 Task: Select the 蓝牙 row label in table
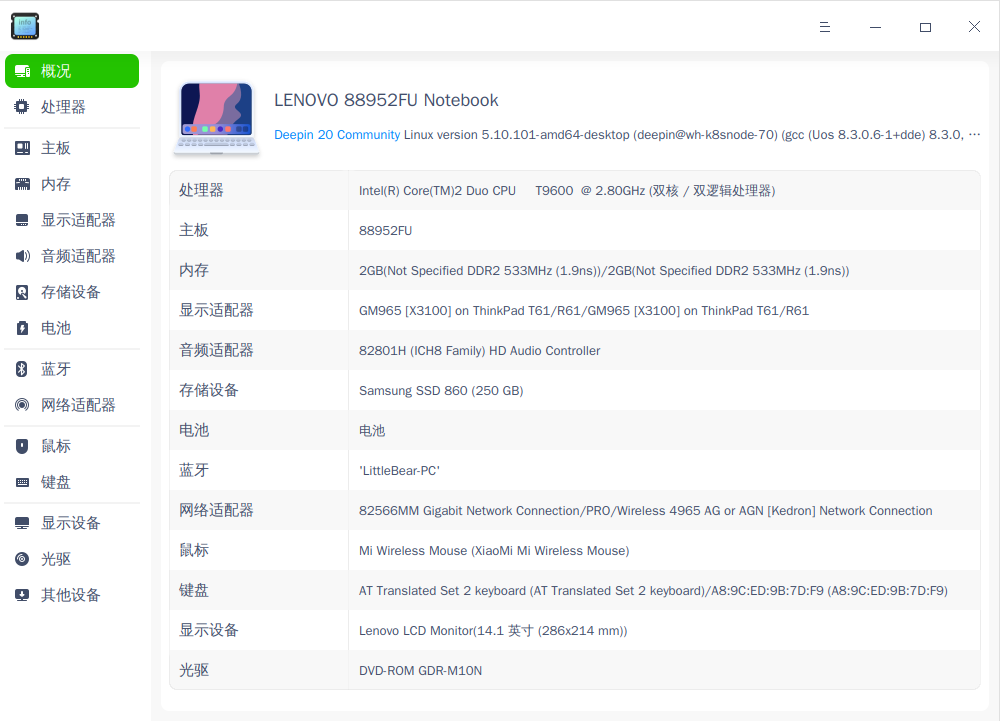click(194, 470)
